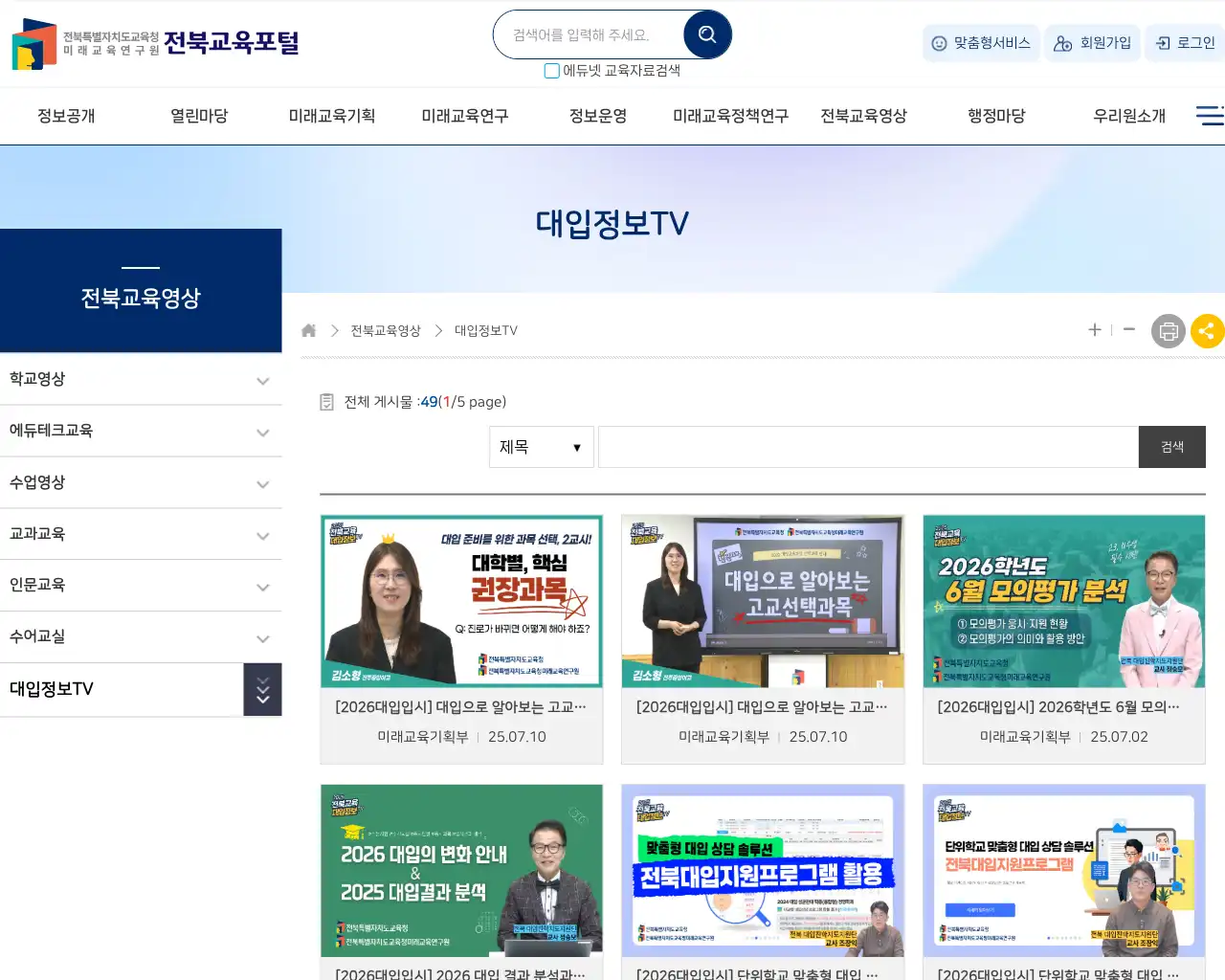Open 회원가입 sign-up button
Screen dimensions: 1225x980
point(1092,43)
